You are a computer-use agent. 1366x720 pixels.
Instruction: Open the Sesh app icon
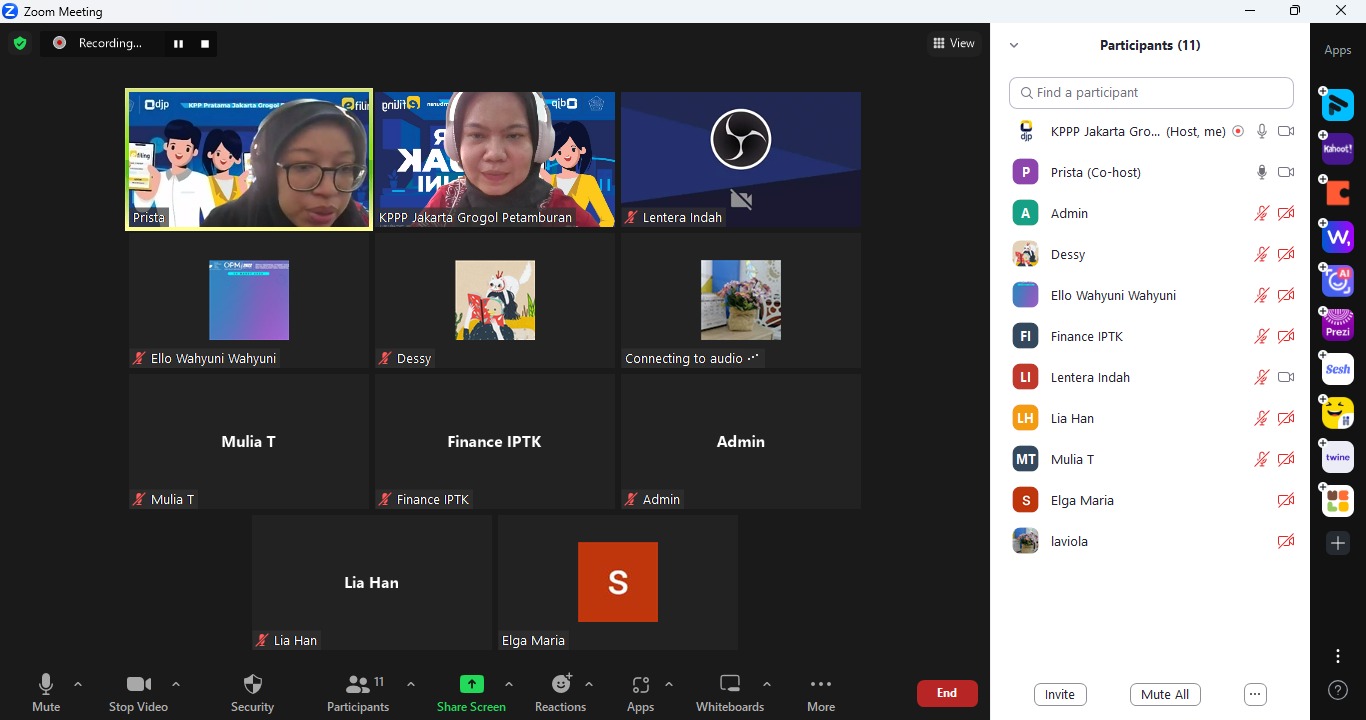(1338, 369)
